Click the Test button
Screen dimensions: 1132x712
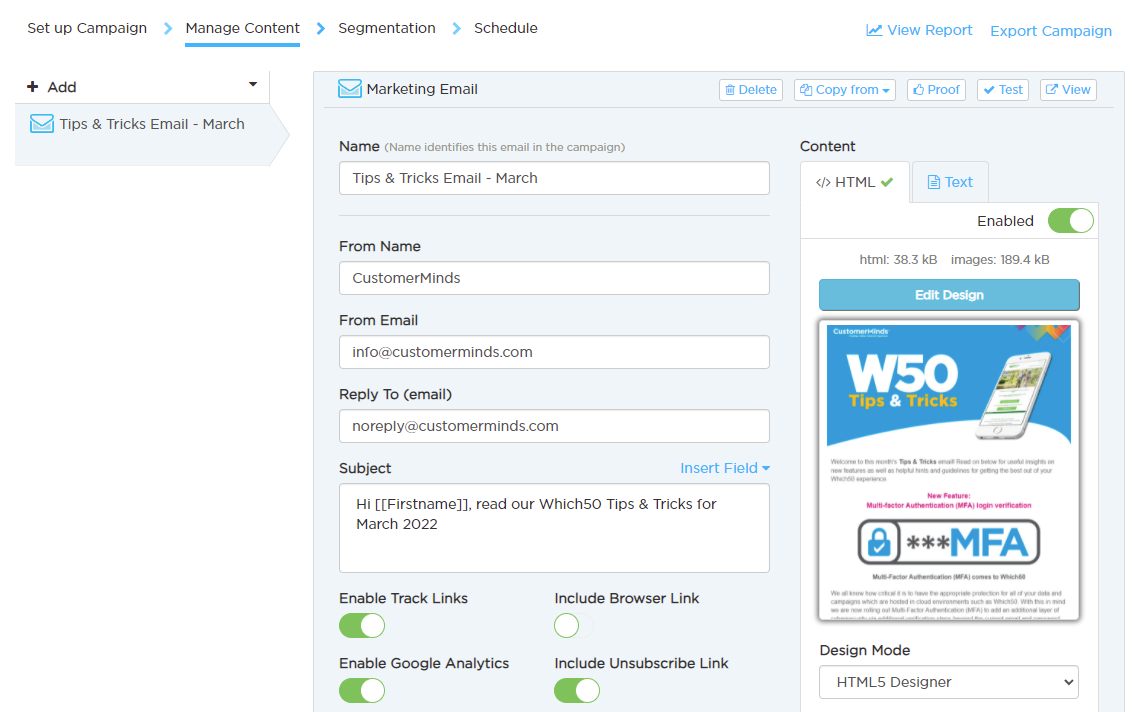[x=1003, y=90]
